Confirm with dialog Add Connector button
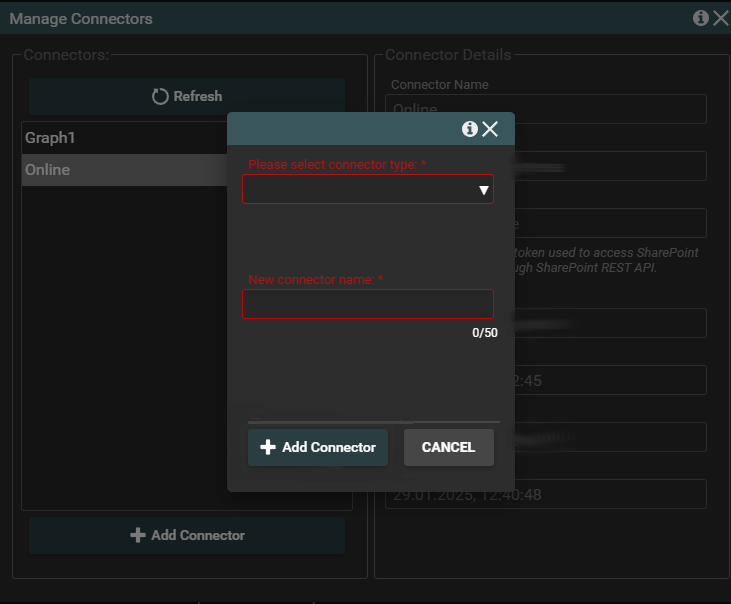This screenshot has height=604, width=731. pos(318,448)
